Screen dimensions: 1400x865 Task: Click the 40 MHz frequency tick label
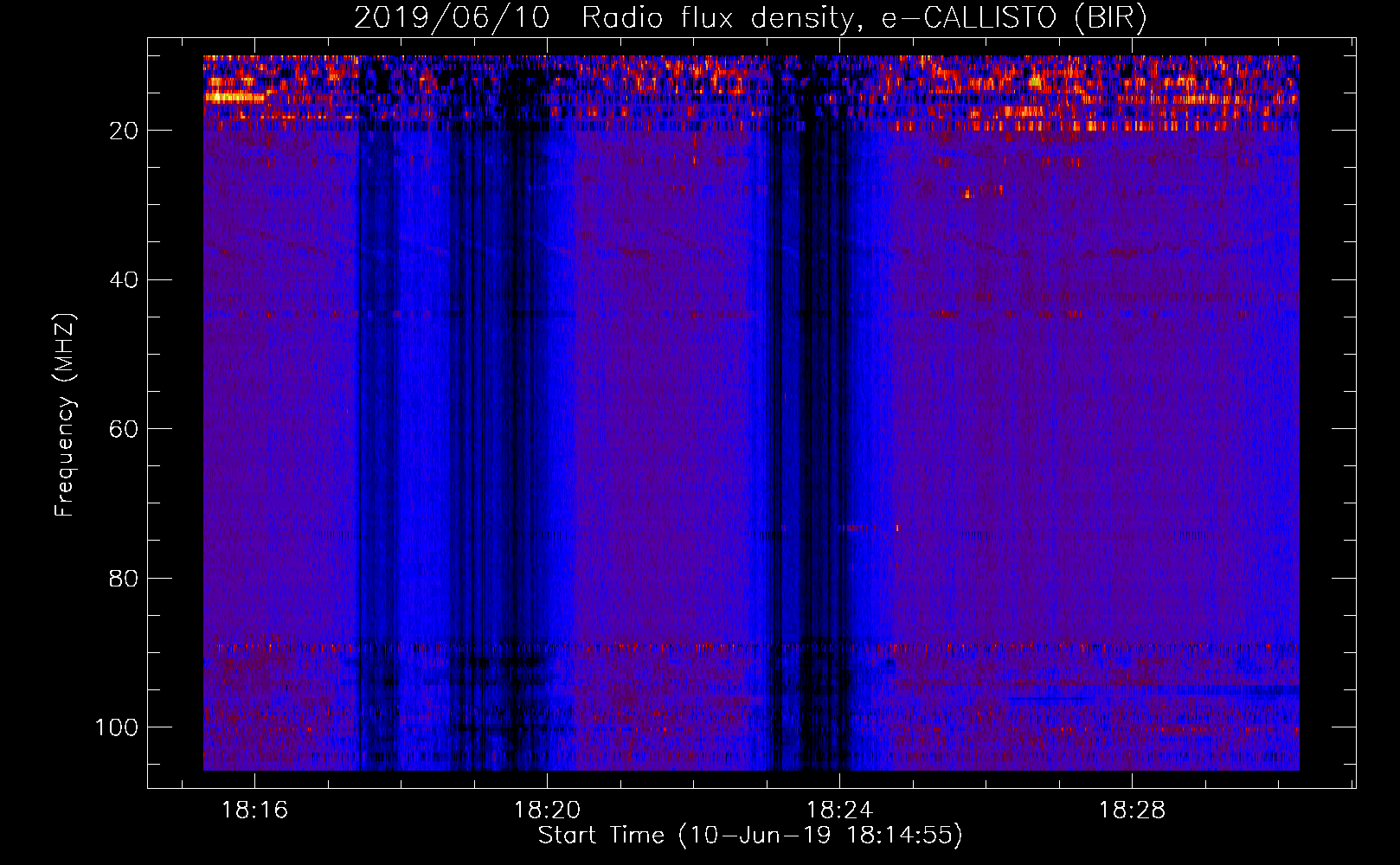coord(124,280)
